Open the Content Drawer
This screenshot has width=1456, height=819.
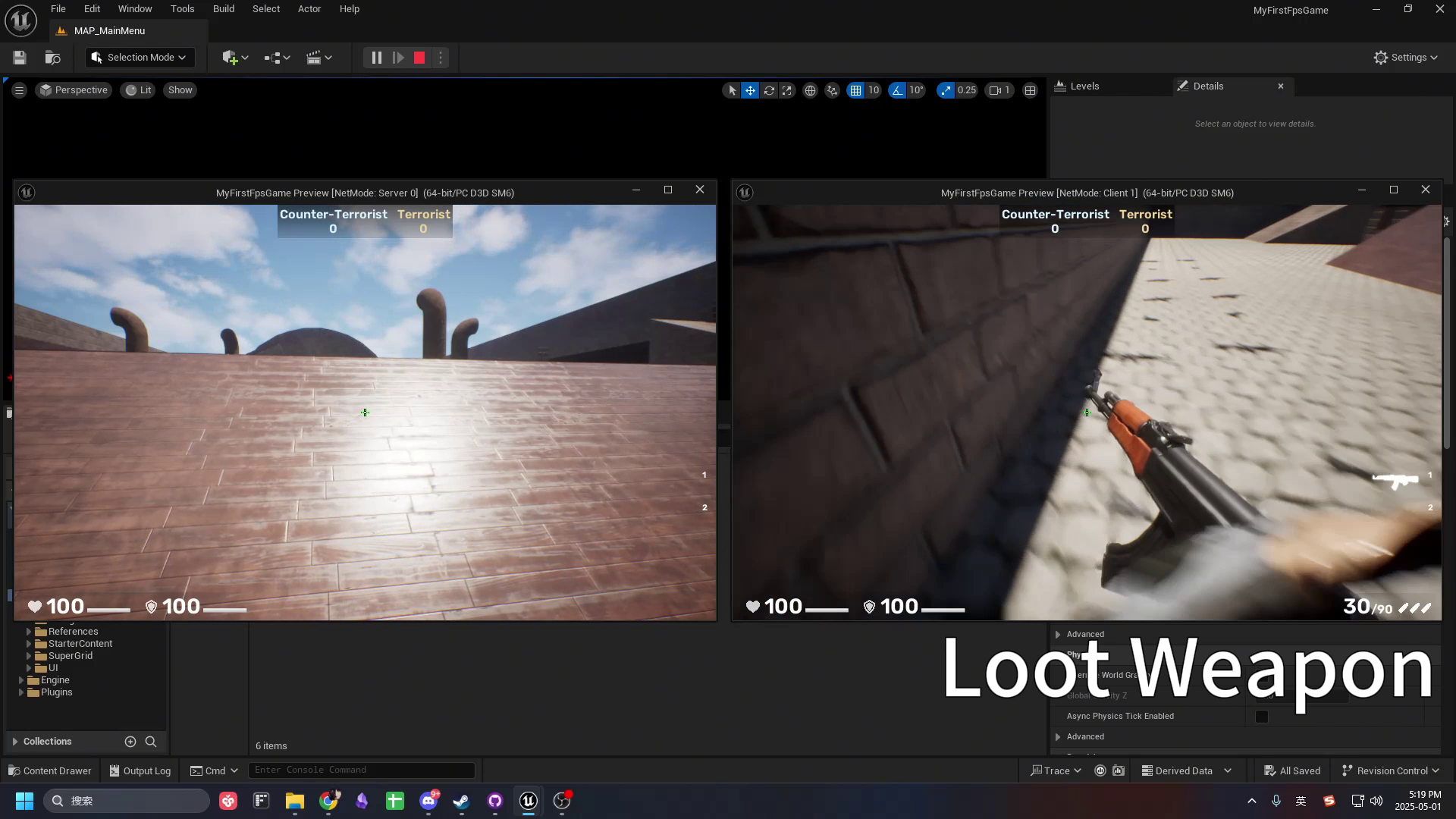(x=50, y=770)
